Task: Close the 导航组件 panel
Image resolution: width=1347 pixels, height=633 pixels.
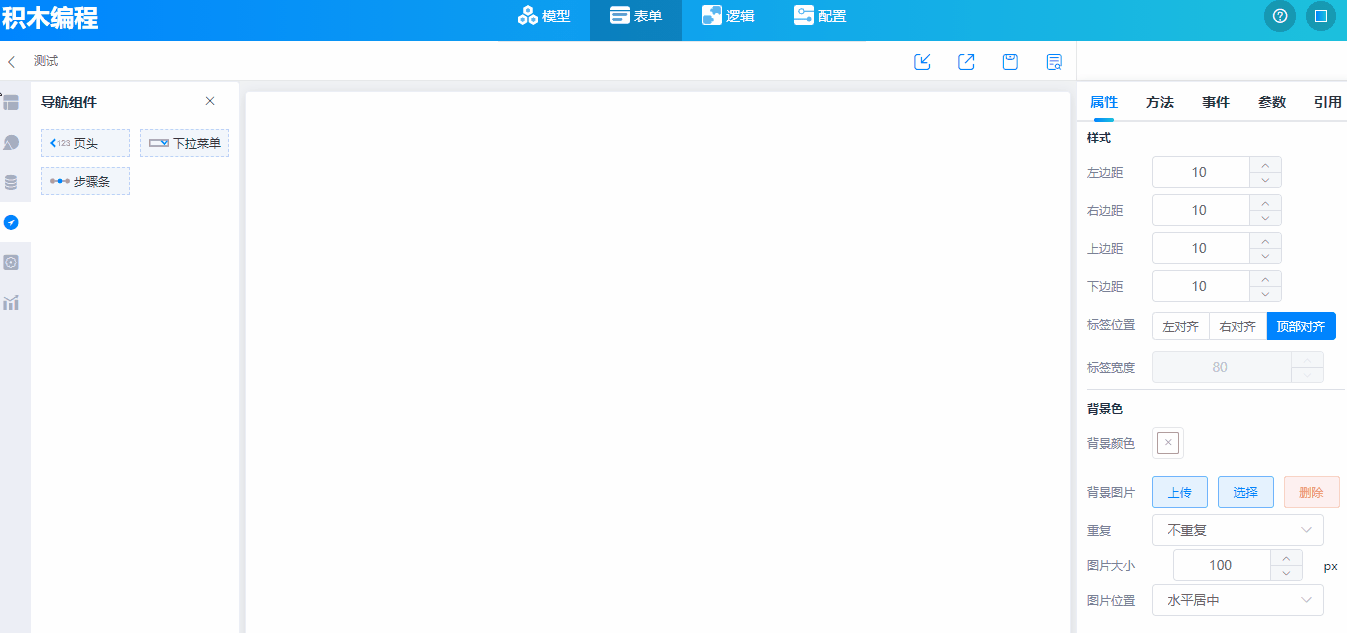Action: click(210, 101)
